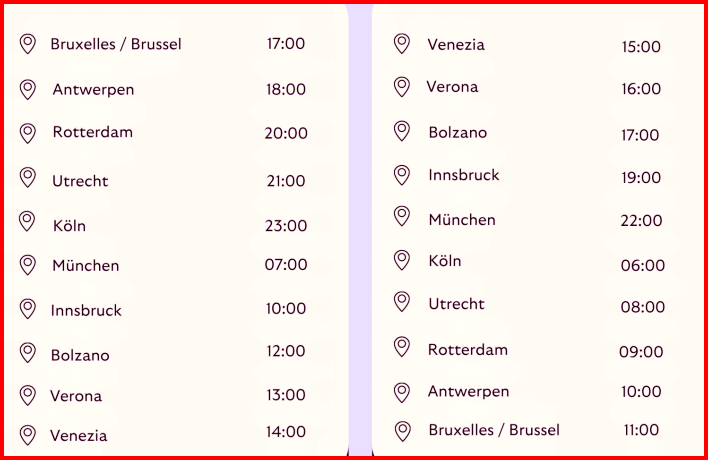Viewport: 708px width, 460px height.
Task: Click the pin icon beside Bruxelles departure 17:00
Action: click(28, 44)
